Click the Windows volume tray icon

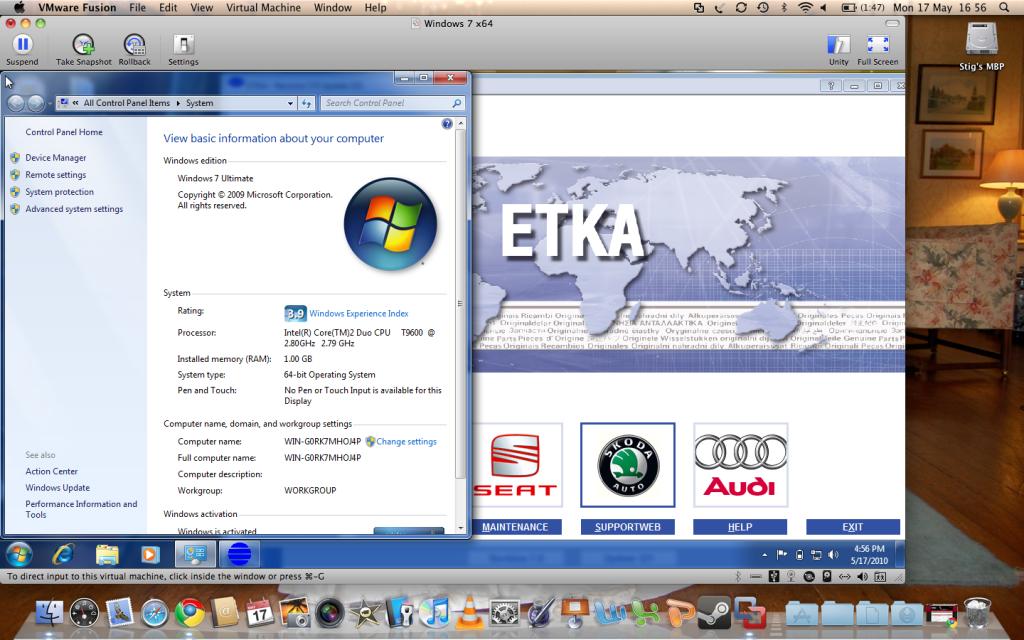(833, 555)
